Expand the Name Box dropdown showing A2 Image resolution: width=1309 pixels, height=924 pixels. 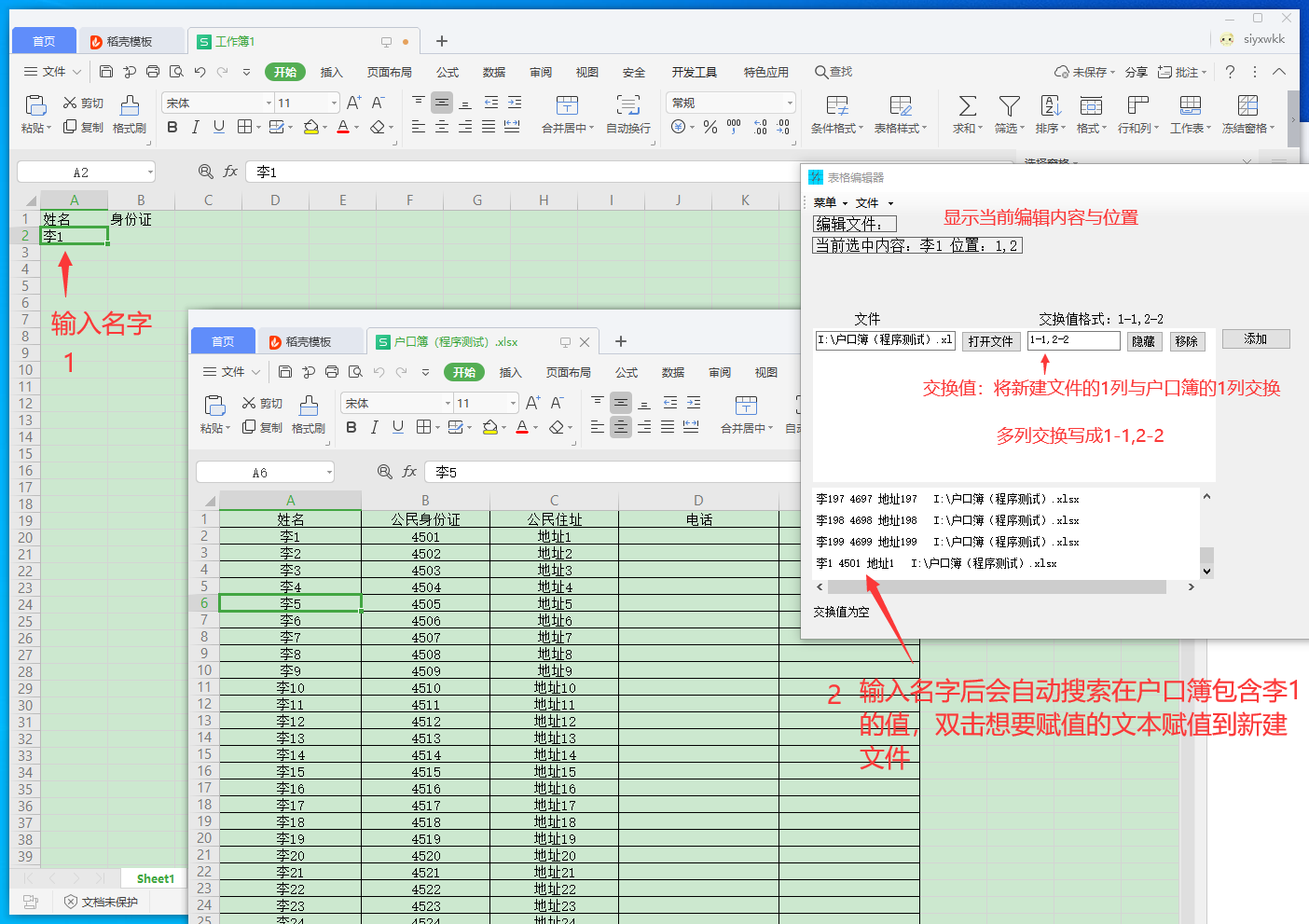tap(149, 172)
